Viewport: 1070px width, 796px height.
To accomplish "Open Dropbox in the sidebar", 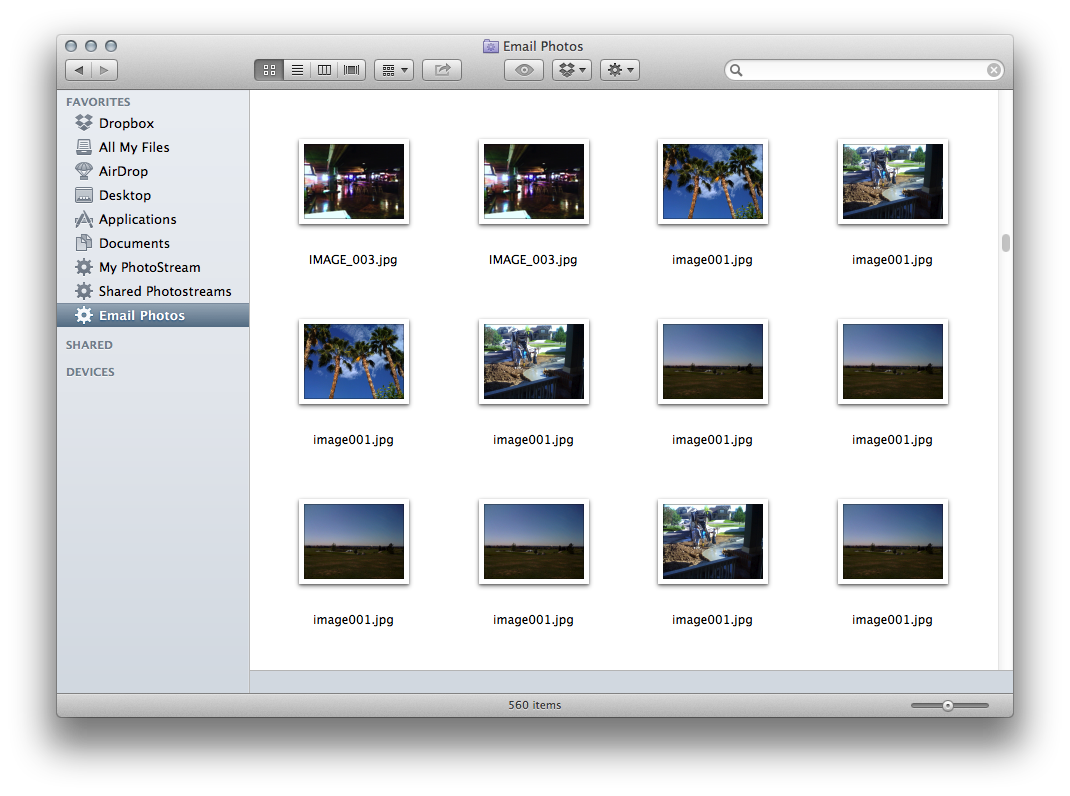I will coord(153,123).
